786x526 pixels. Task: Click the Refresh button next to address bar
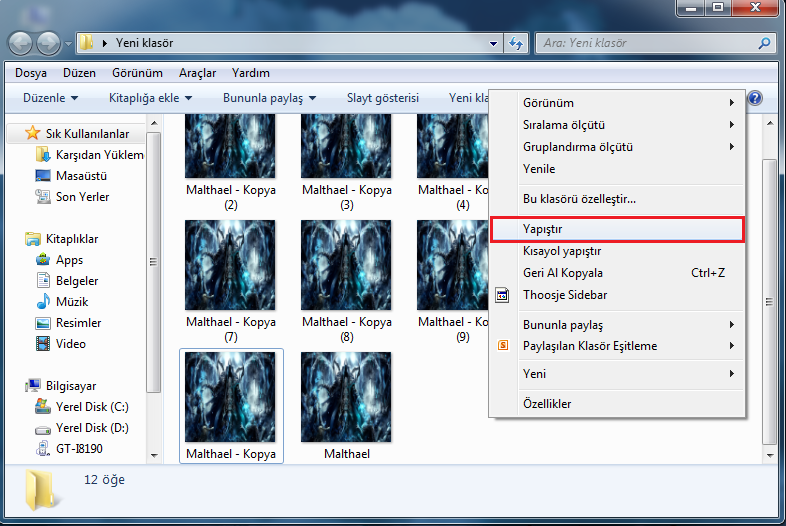[x=516, y=44]
